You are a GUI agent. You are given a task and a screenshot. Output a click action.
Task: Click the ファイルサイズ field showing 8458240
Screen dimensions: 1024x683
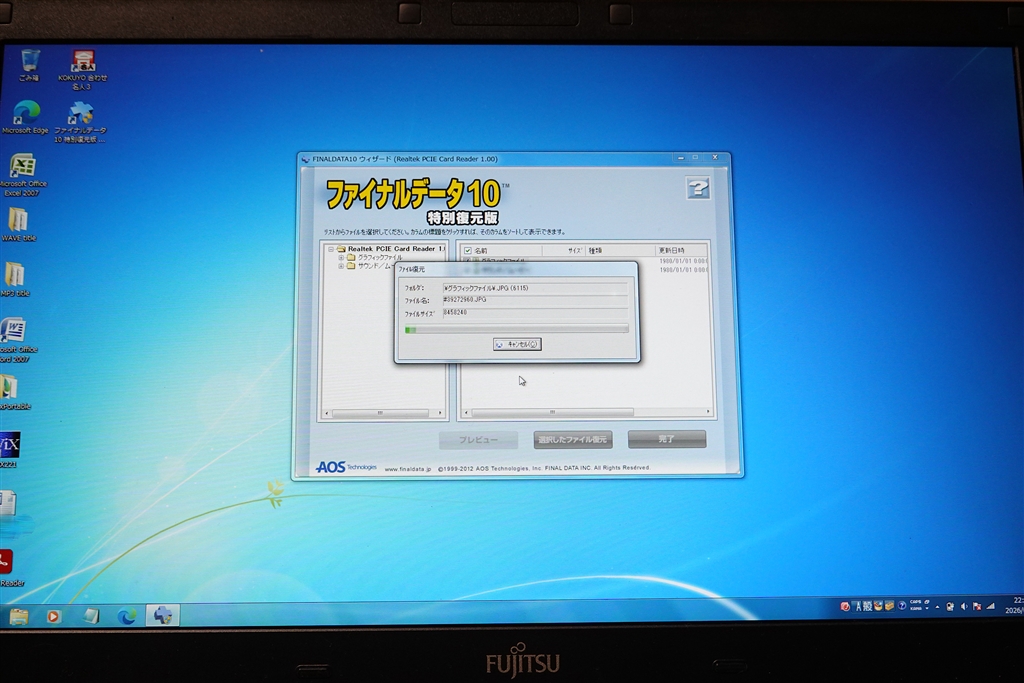pyautogui.click(x=535, y=313)
